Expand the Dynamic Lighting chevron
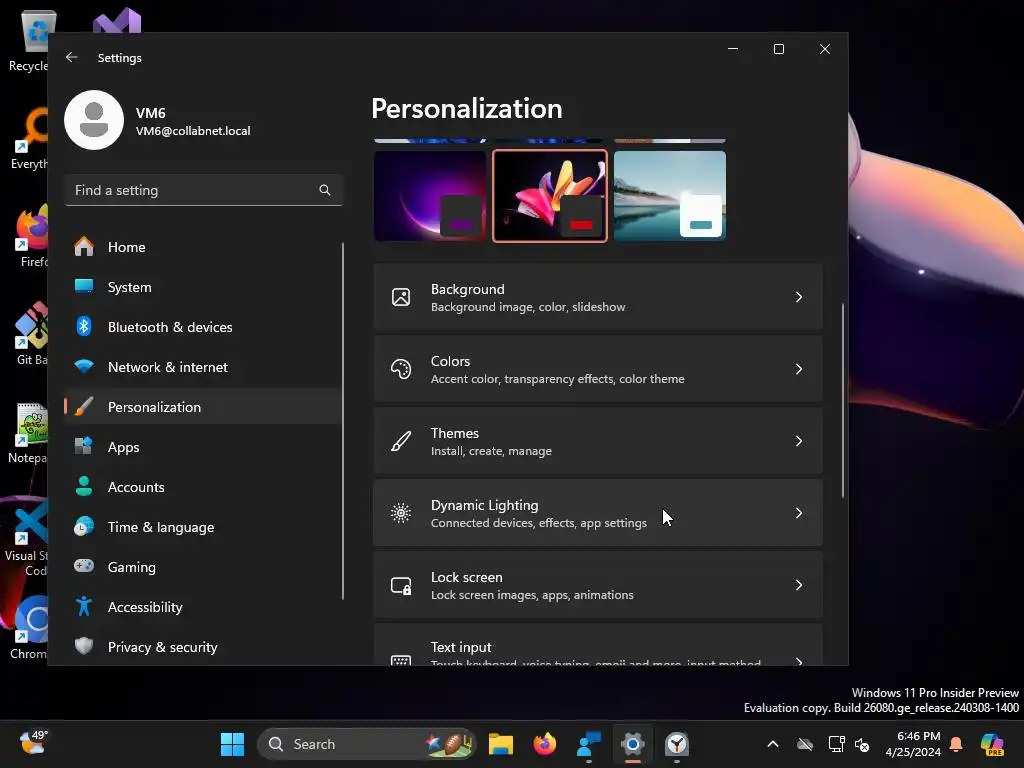This screenshot has height=768, width=1024. coord(799,513)
